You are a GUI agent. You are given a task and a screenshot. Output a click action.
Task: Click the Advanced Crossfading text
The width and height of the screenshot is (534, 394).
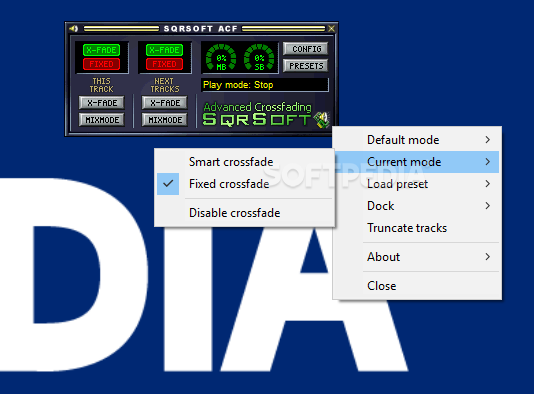point(257,107)
